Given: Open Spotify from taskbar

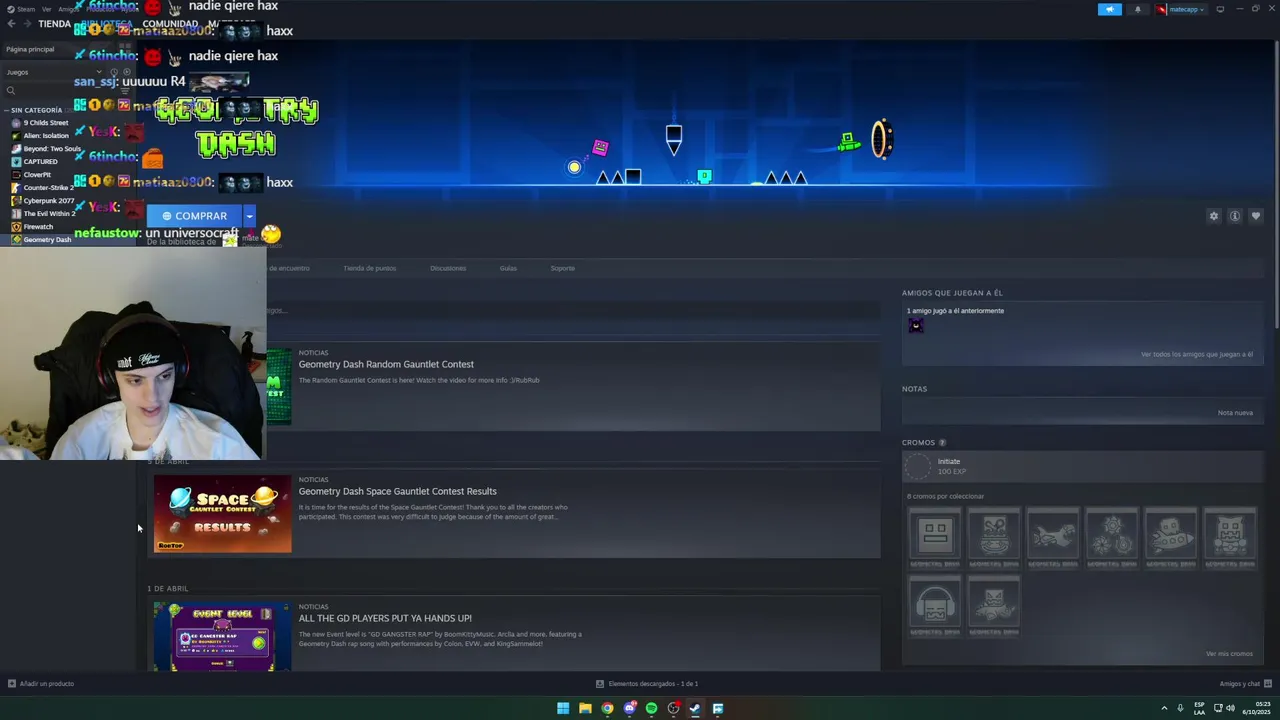Looking at the screenshot, I should (651, 709).
